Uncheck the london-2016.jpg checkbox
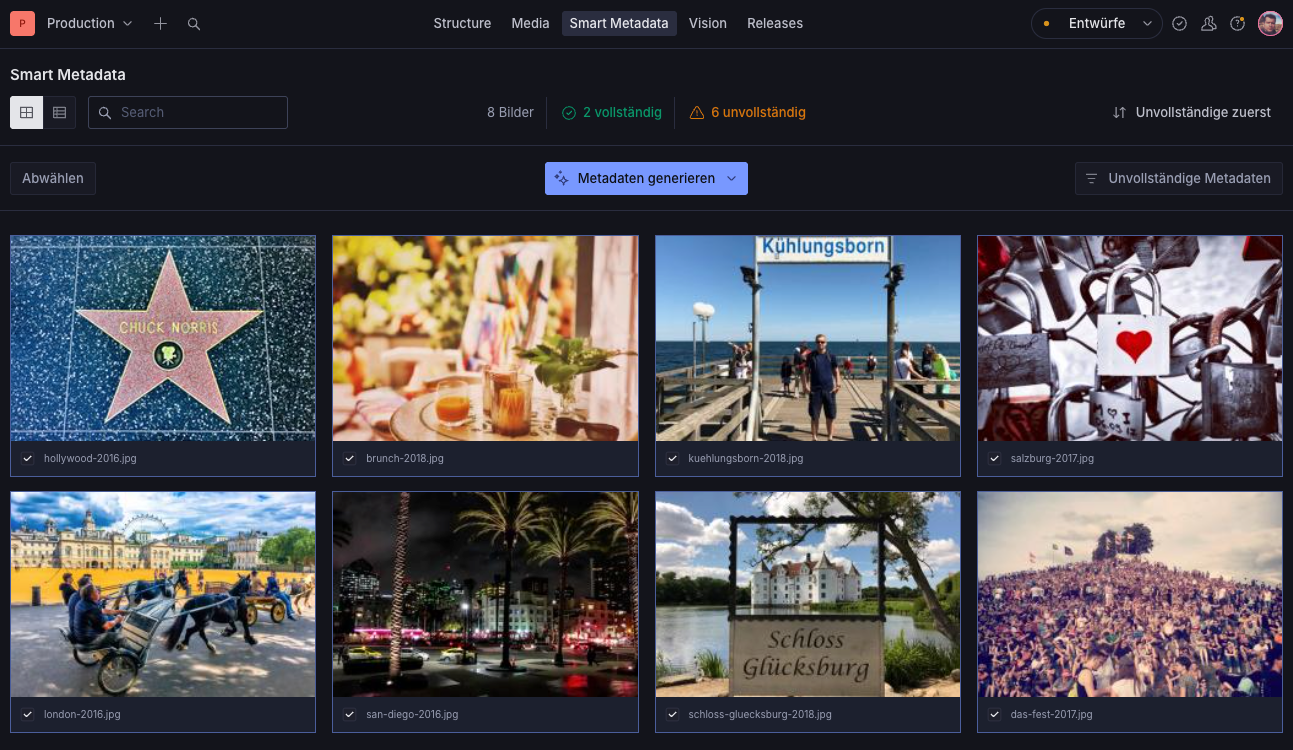This screenshot has height=750, width=1293. pyautogui.click(x=28, y=714)
